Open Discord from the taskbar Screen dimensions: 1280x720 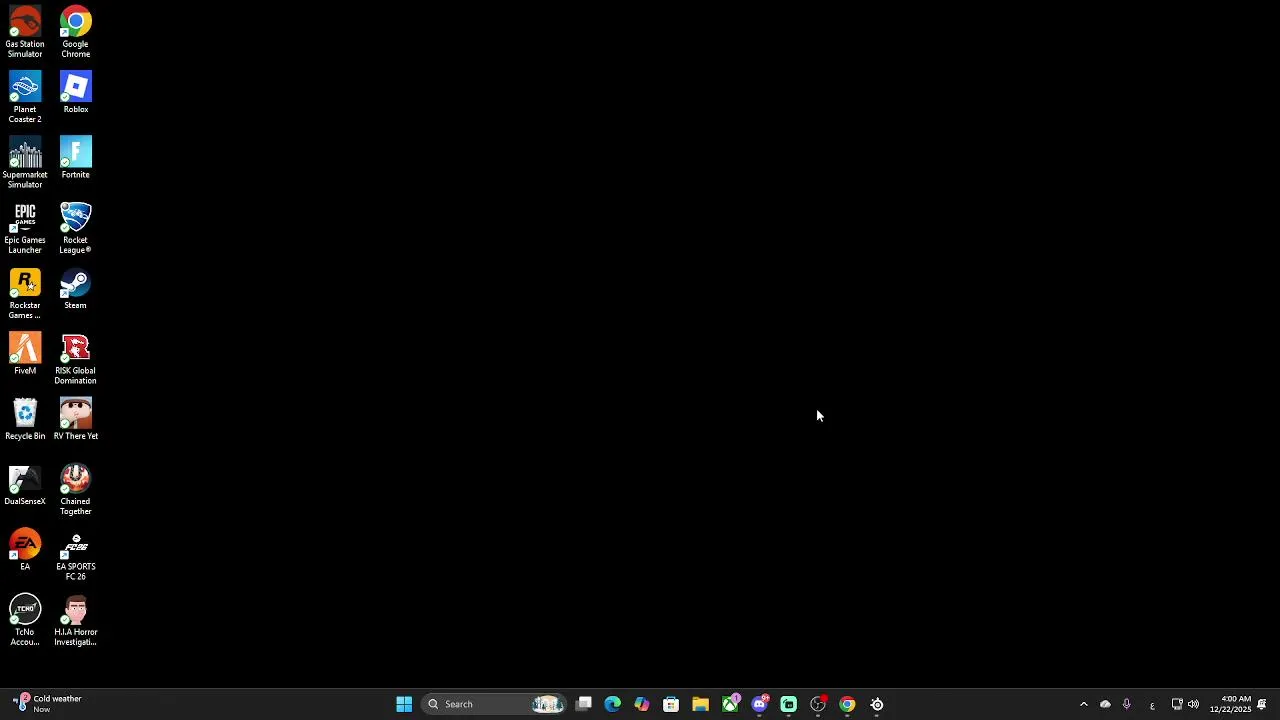[x=759, y=704]
